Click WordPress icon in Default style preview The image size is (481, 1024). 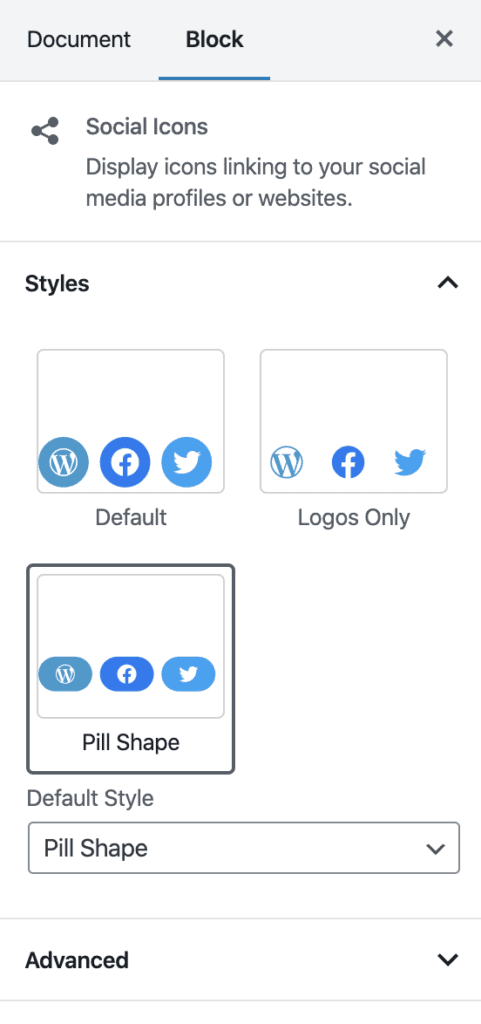coord(64,462)
